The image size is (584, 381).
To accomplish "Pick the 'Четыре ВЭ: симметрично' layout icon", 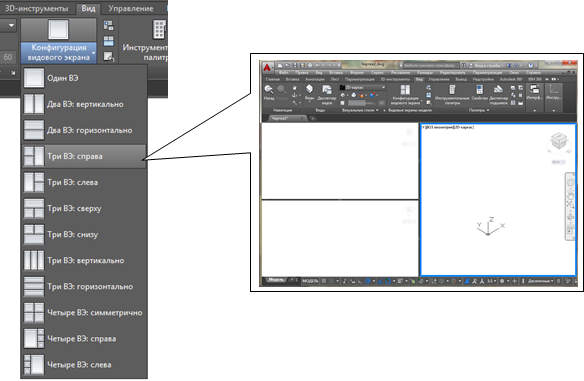I will [34, 312].
